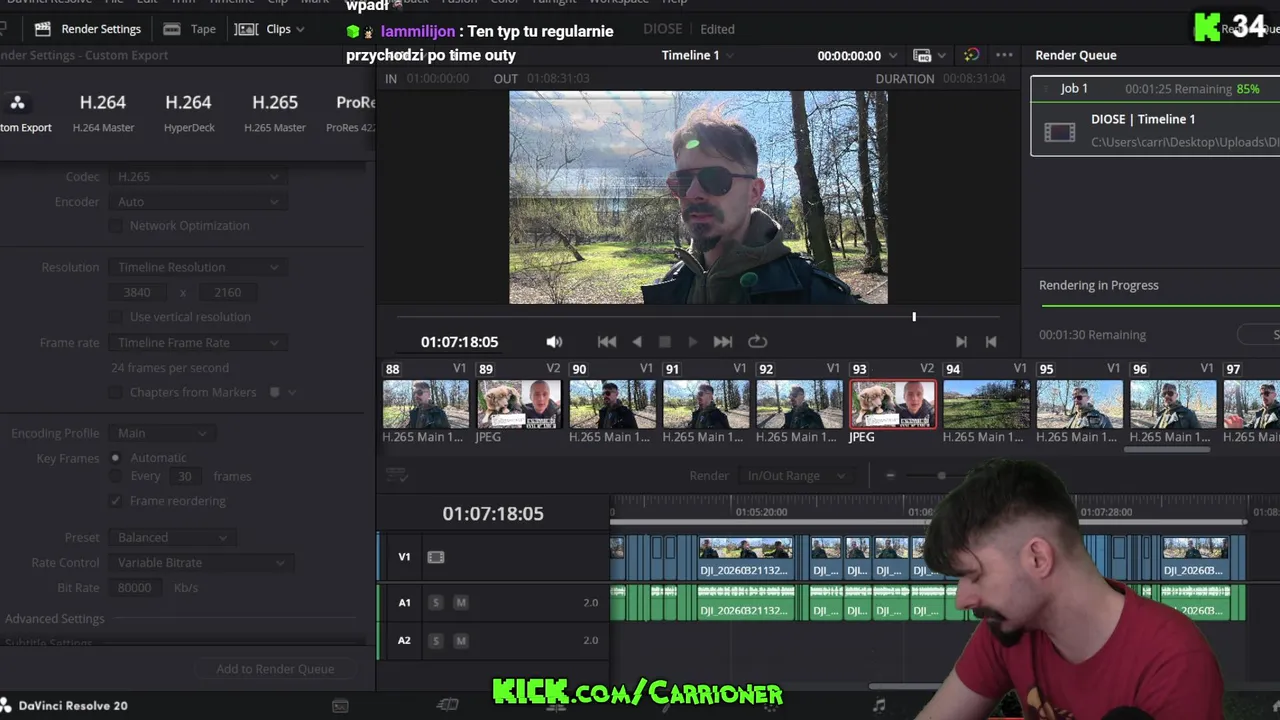Select clip thumbnail 92
The image size is (1280, 720).
[x=799, y=404]
